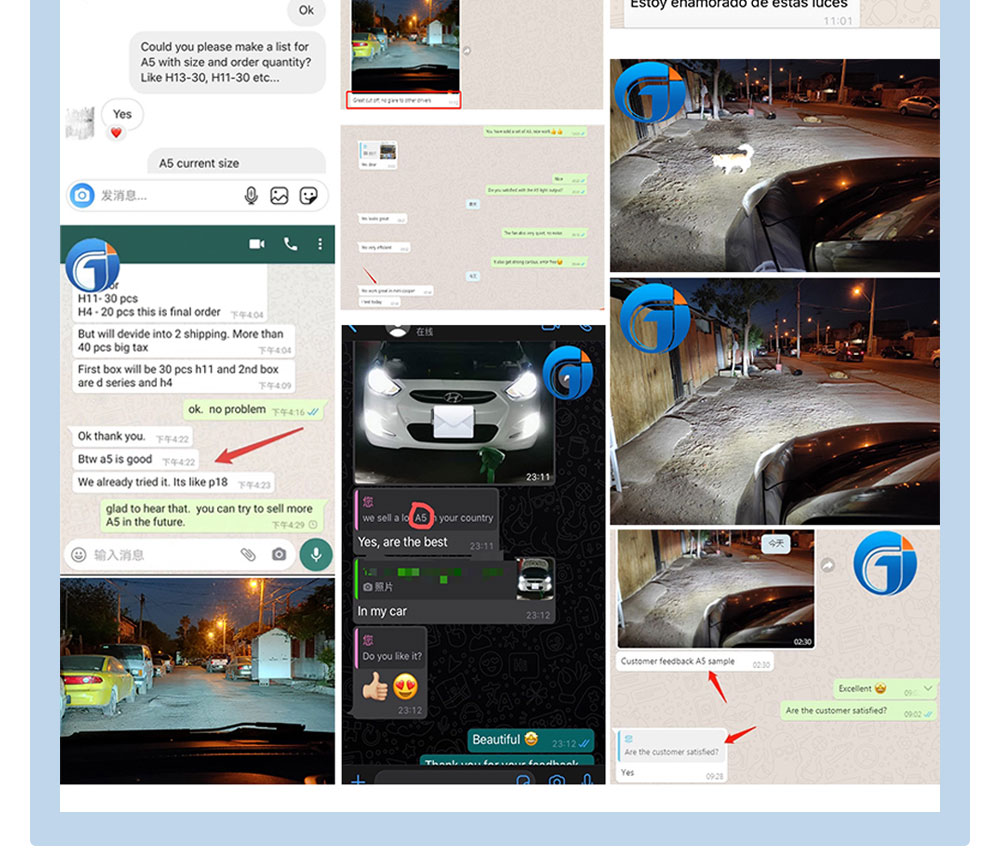Open the night street photo with yellow car
This screenshot has width=1000, height=859.
[197, 680]
